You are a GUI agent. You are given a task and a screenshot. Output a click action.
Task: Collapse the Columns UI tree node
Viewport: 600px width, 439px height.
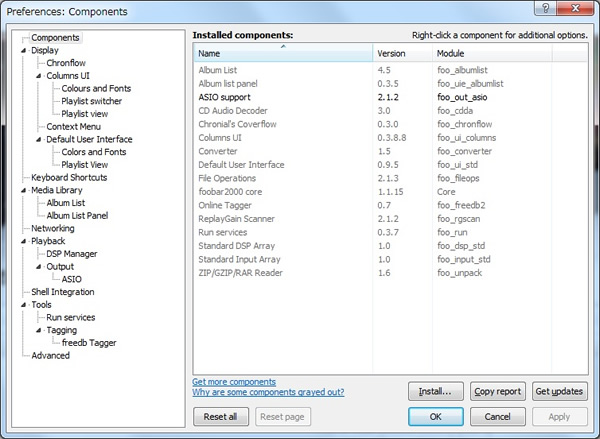click(39, 76)
